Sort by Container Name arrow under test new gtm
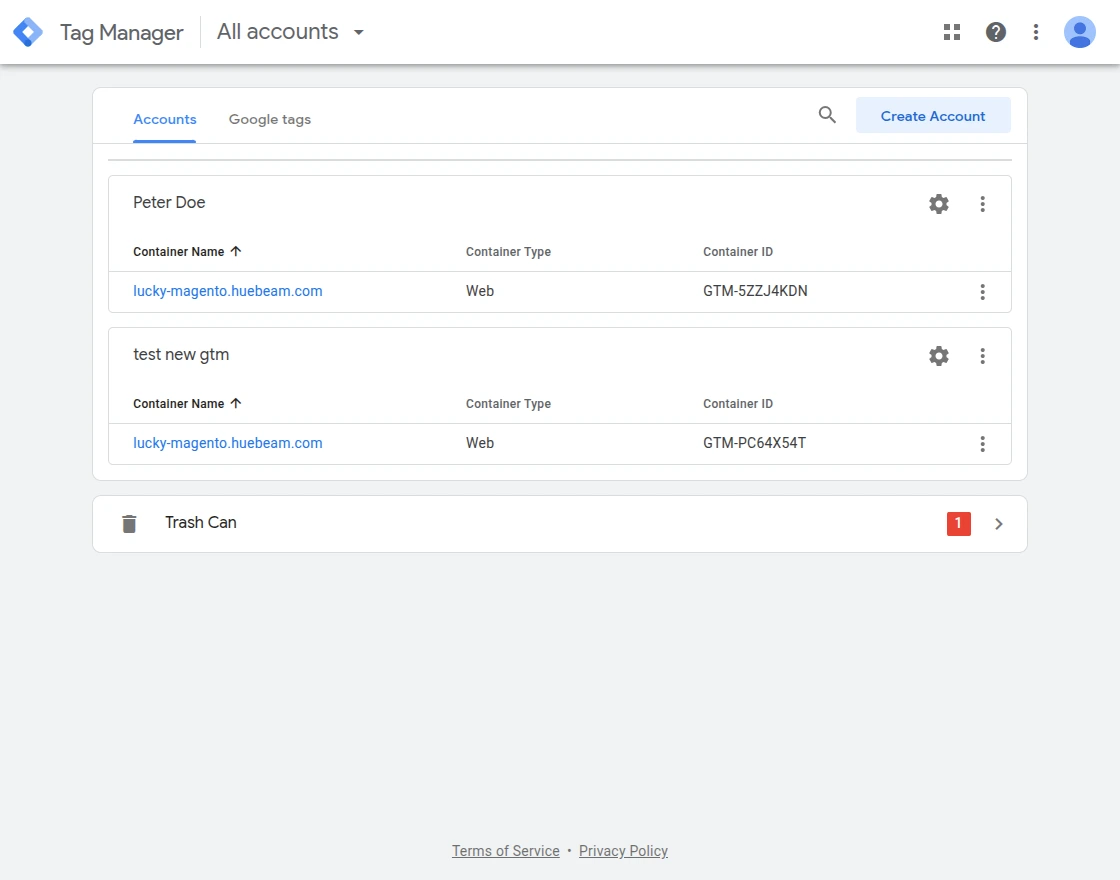Screen dimensions: 1120x880 236,403
